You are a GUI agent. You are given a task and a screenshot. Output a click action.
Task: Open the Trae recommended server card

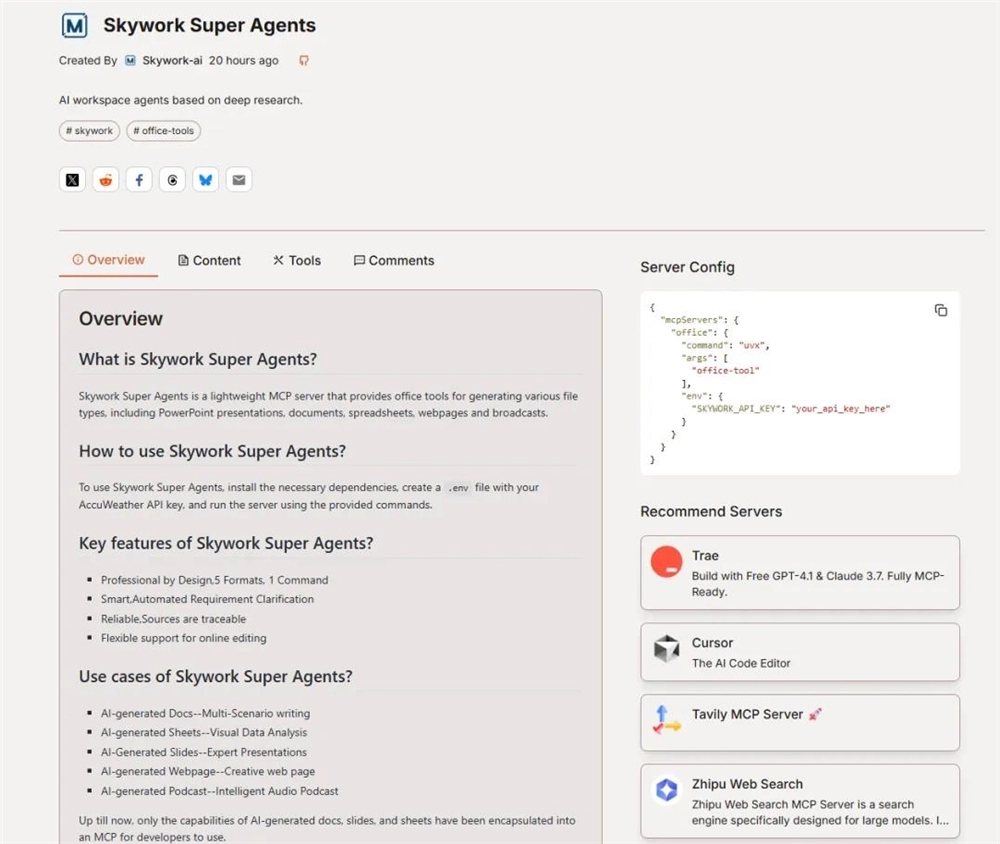pyautogui.click(x=799, y=572)
